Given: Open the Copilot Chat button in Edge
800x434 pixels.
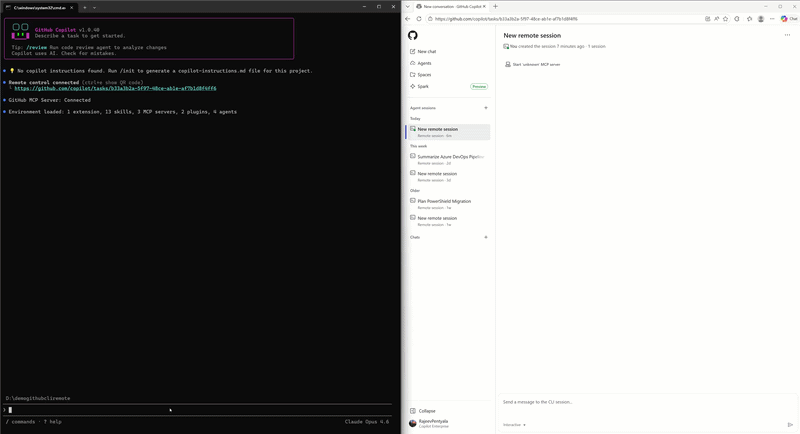Looking at the screenshot, I should pyautogui.click(x=789, y=19).
